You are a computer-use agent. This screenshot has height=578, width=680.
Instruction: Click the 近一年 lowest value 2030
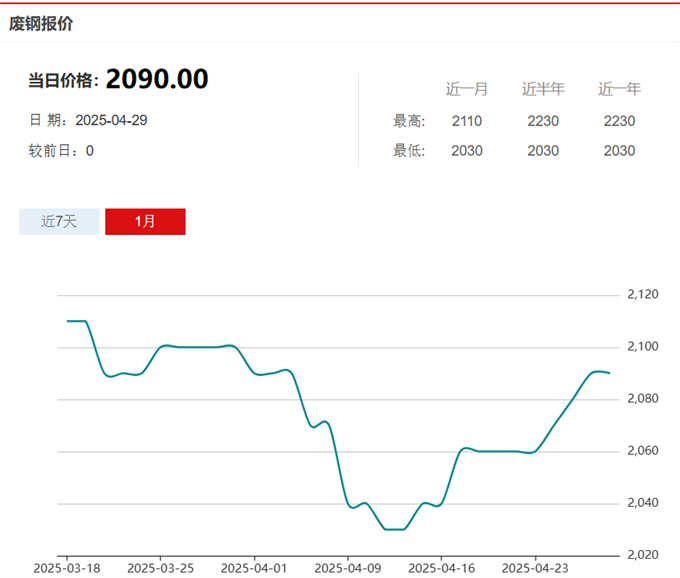619,151
